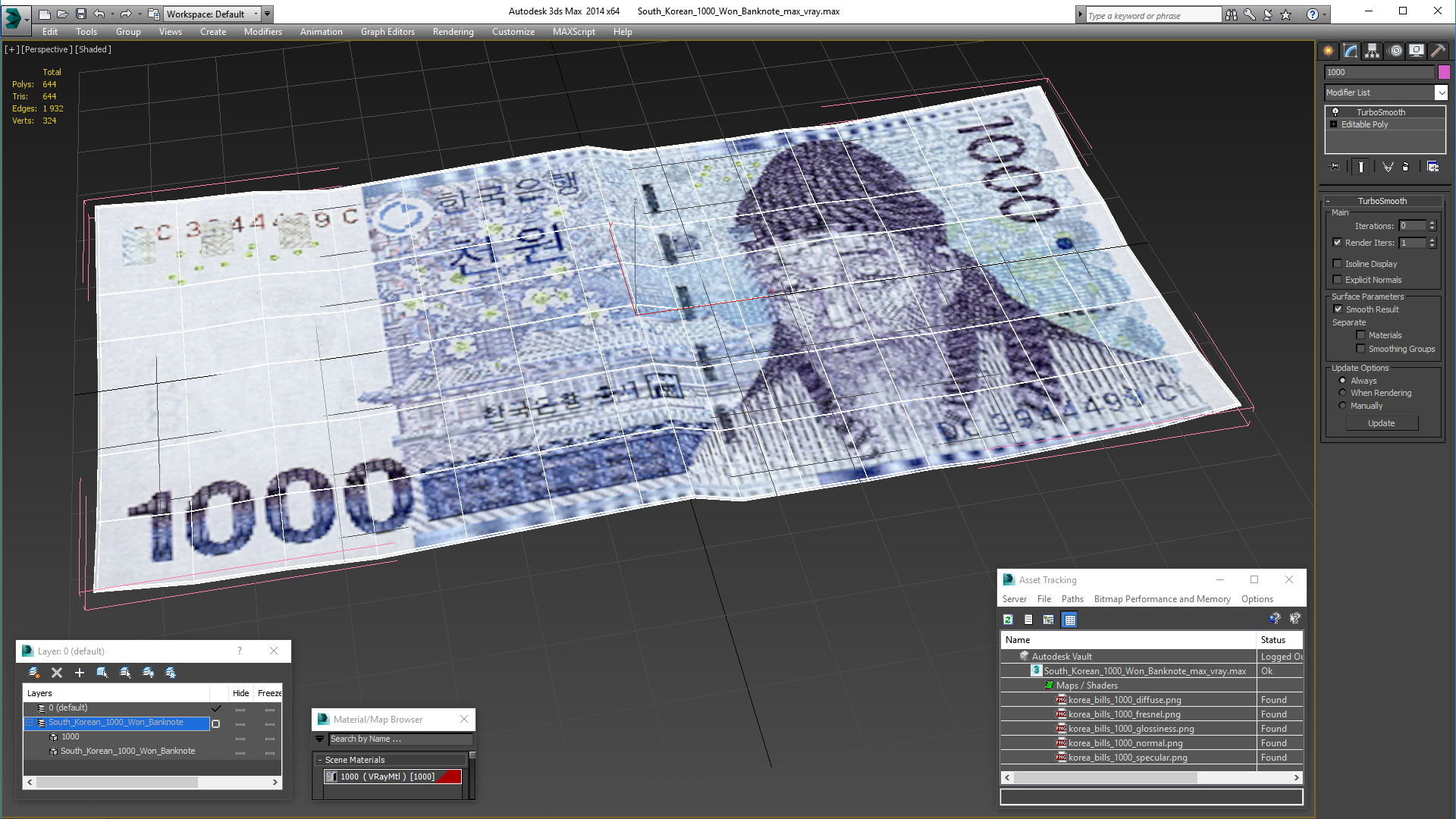Select Manually update option
The height and width of the screenshot is (819, 1456).
click(x=1343, y=406)
